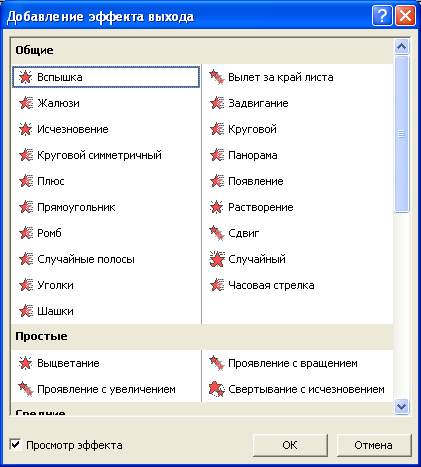421x467 pixels.
Task: Select the Исчезновение text label
Action: point(73,129)
